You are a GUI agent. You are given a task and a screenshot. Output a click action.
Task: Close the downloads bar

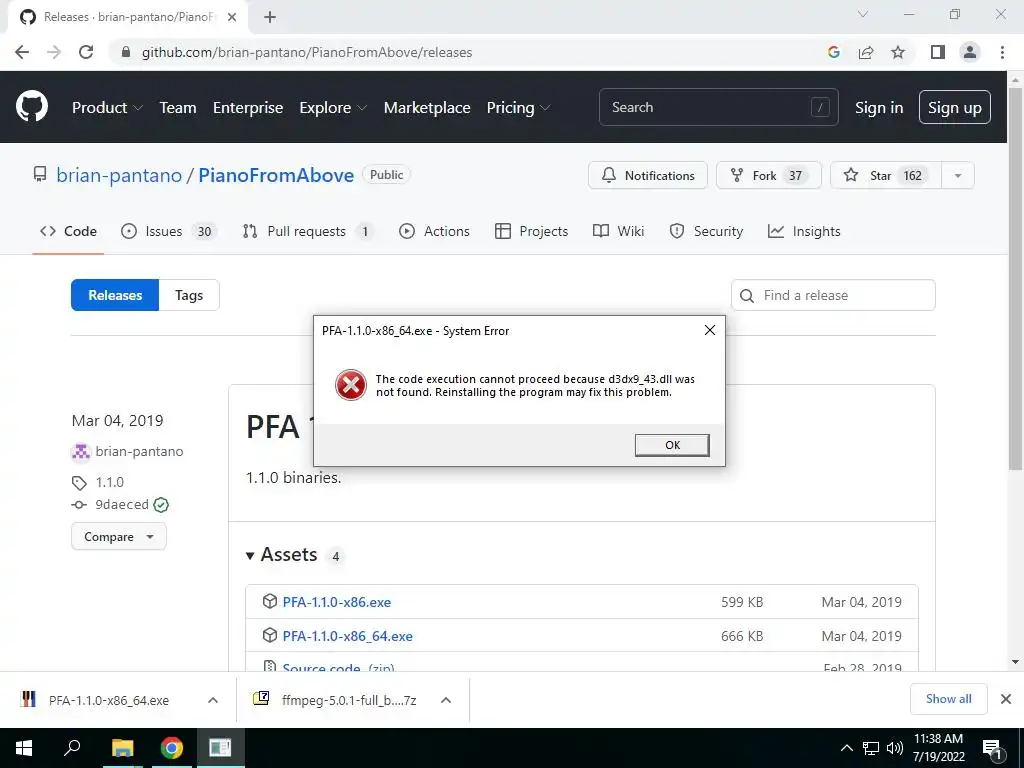click(x=1006, y=699)
